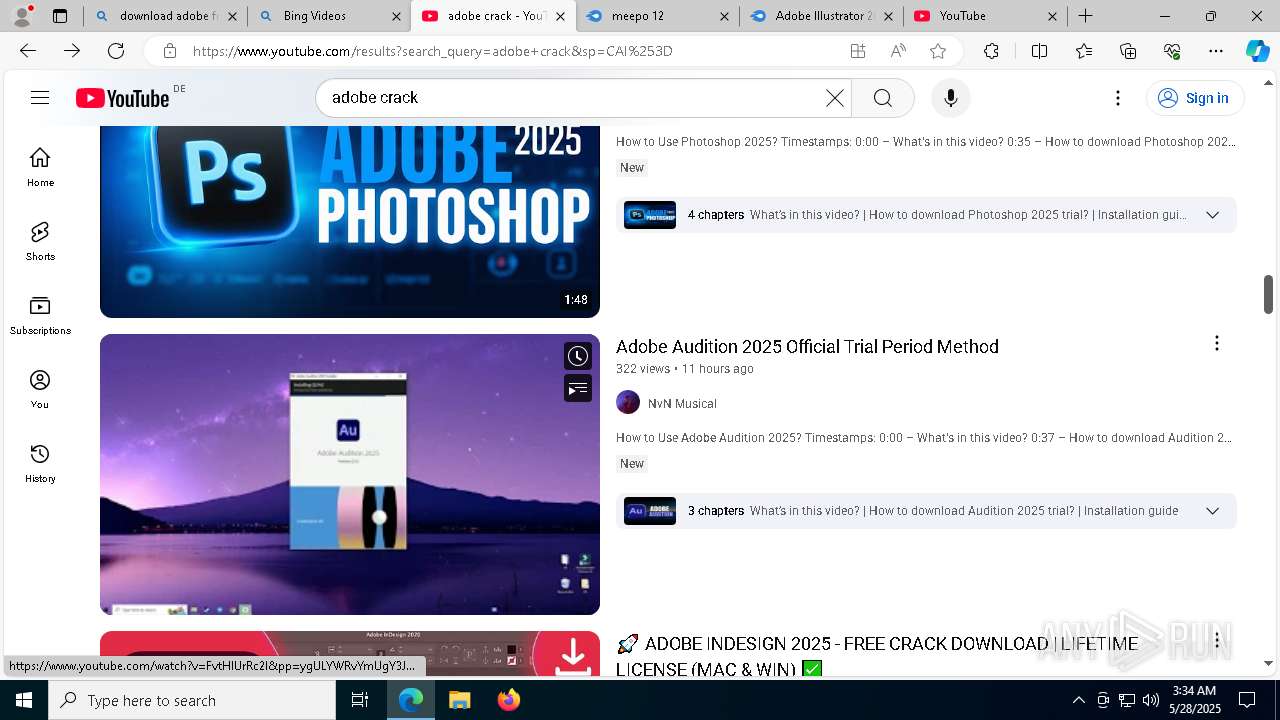Click the Windows taskbar search box

pos(192,700)
